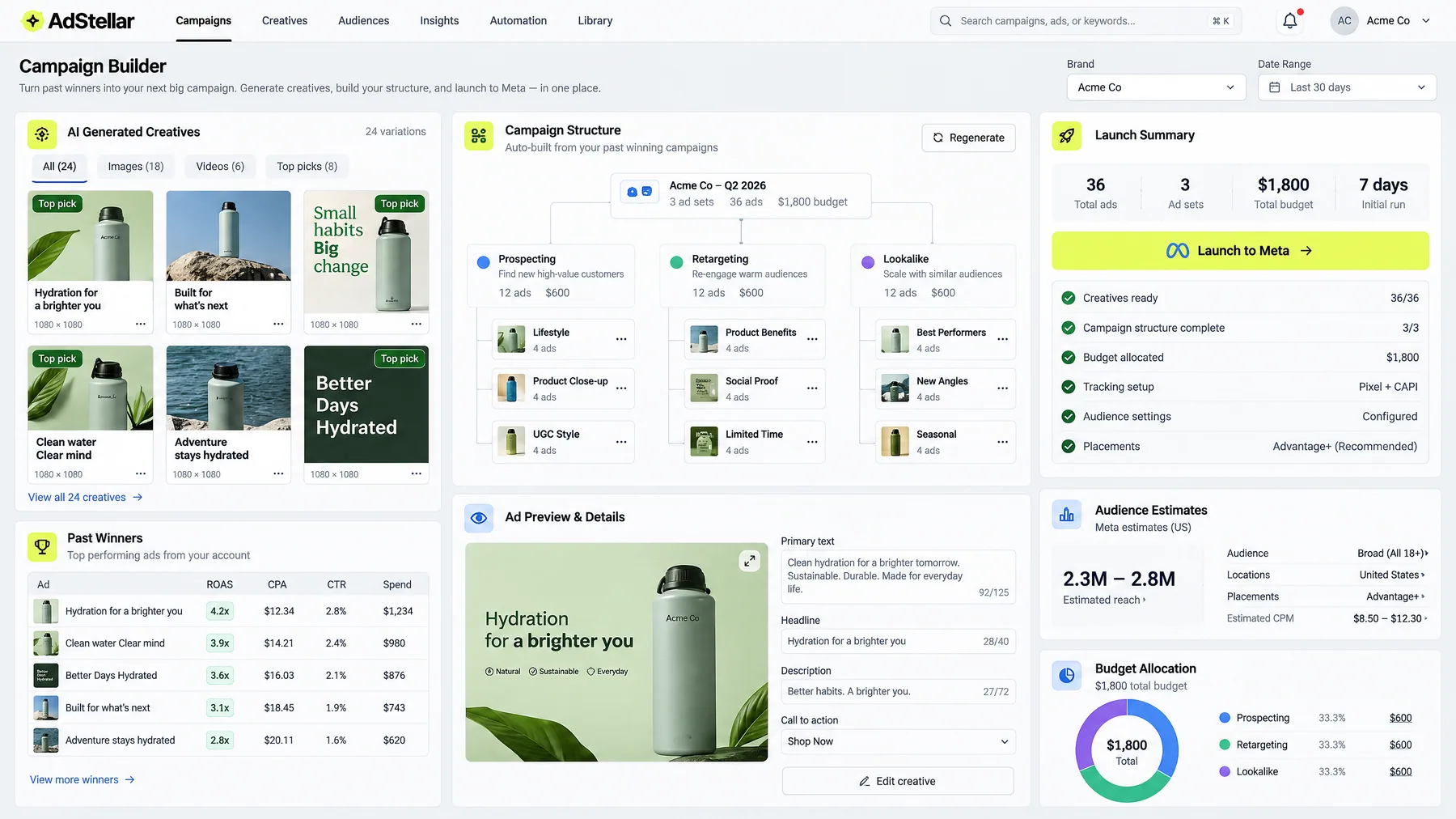Regenerate the campaign structure
This screenshot has height=819, width=1456.
[x=968, y=138]
